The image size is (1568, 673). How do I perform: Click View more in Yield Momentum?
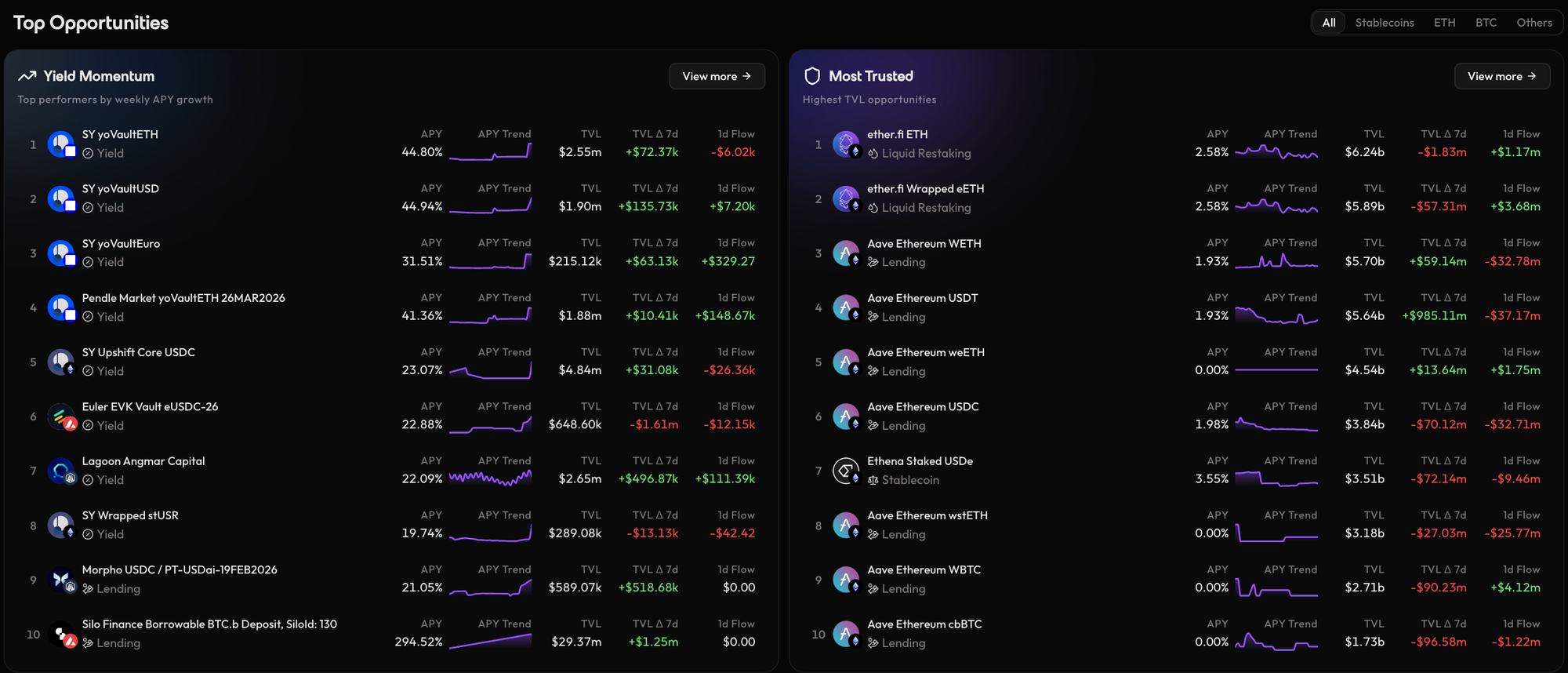coord(717,76)
